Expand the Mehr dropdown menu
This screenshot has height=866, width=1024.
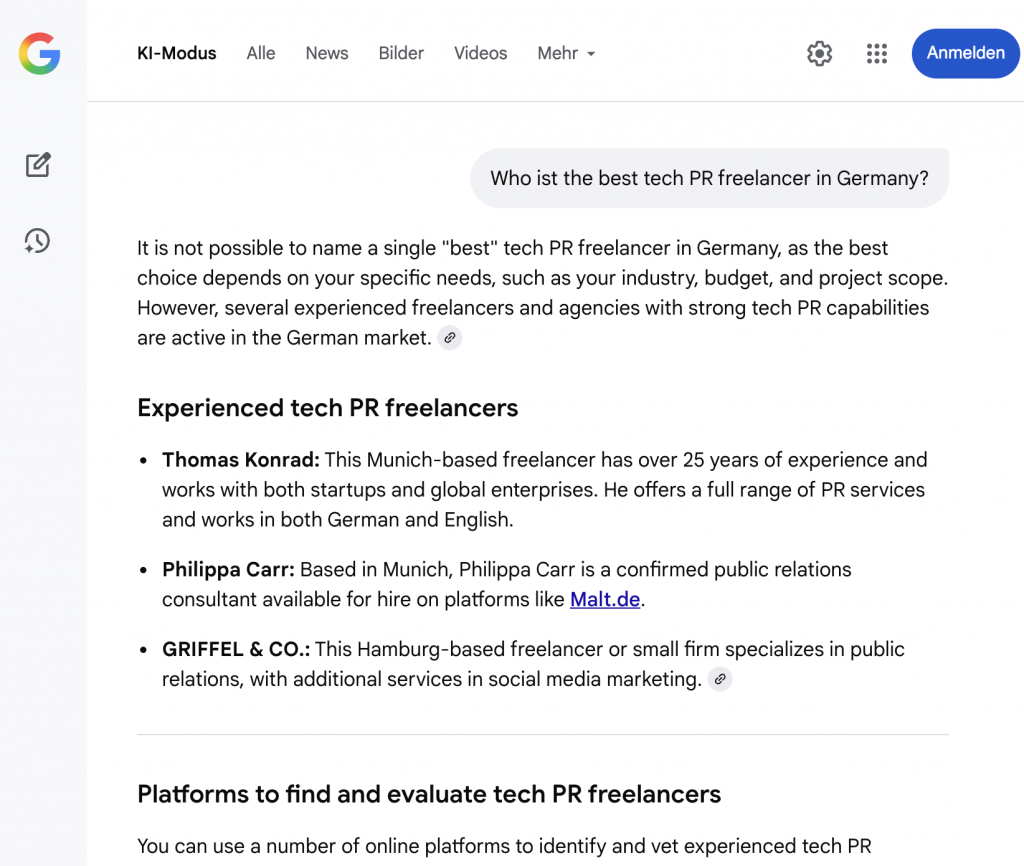(566, 54)
